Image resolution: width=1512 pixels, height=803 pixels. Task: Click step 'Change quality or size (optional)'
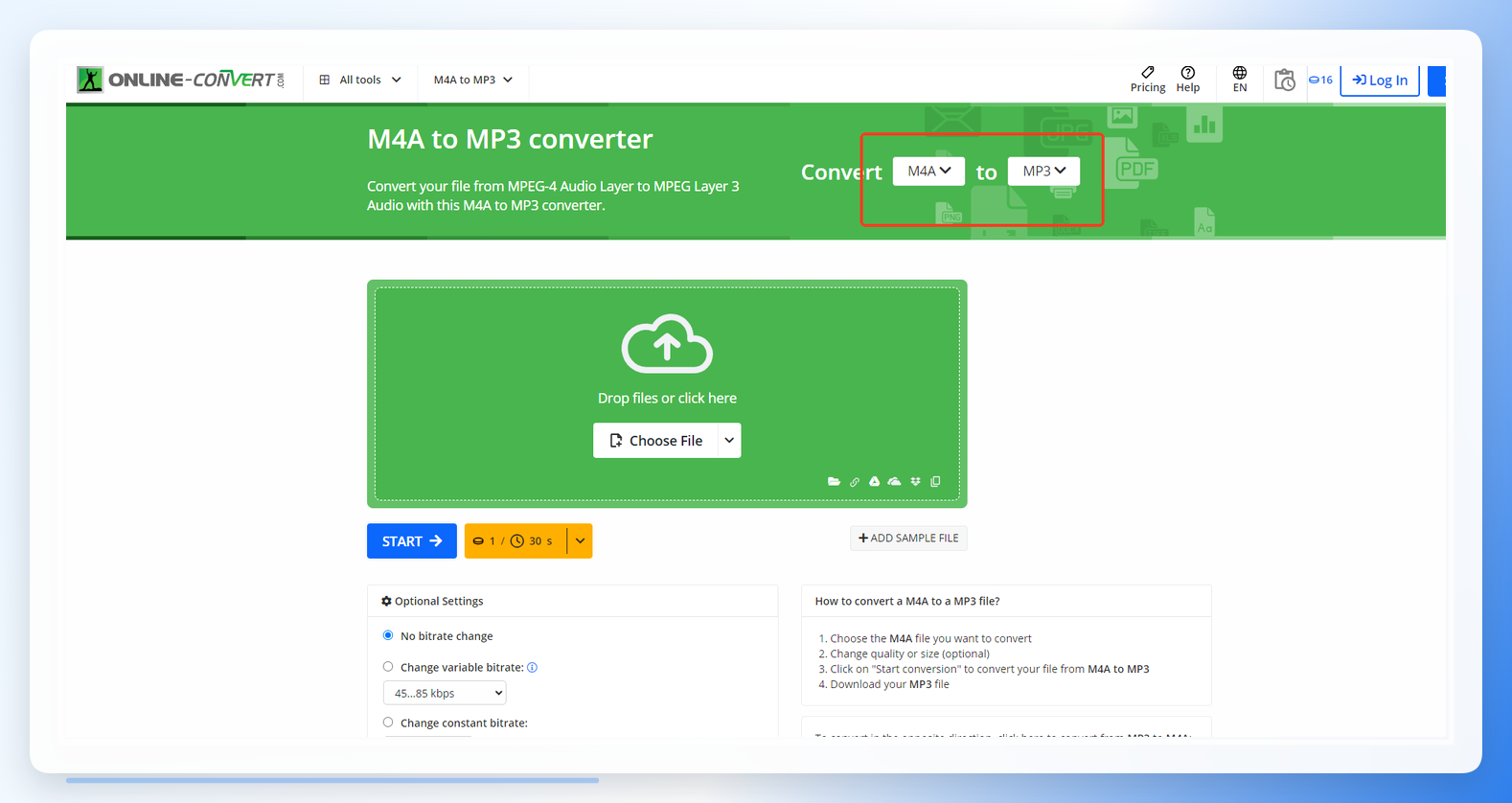tap(909, 654)
